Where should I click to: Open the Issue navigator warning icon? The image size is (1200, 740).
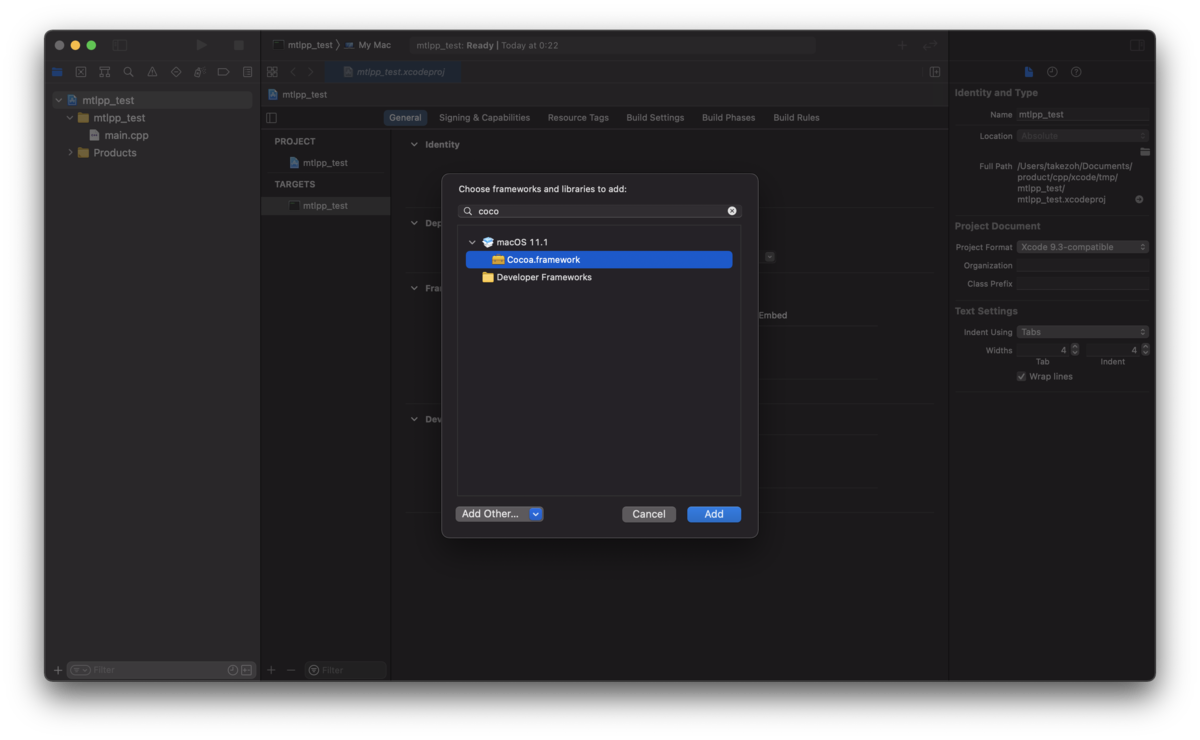pyautogui.click(x=152, y=72)
